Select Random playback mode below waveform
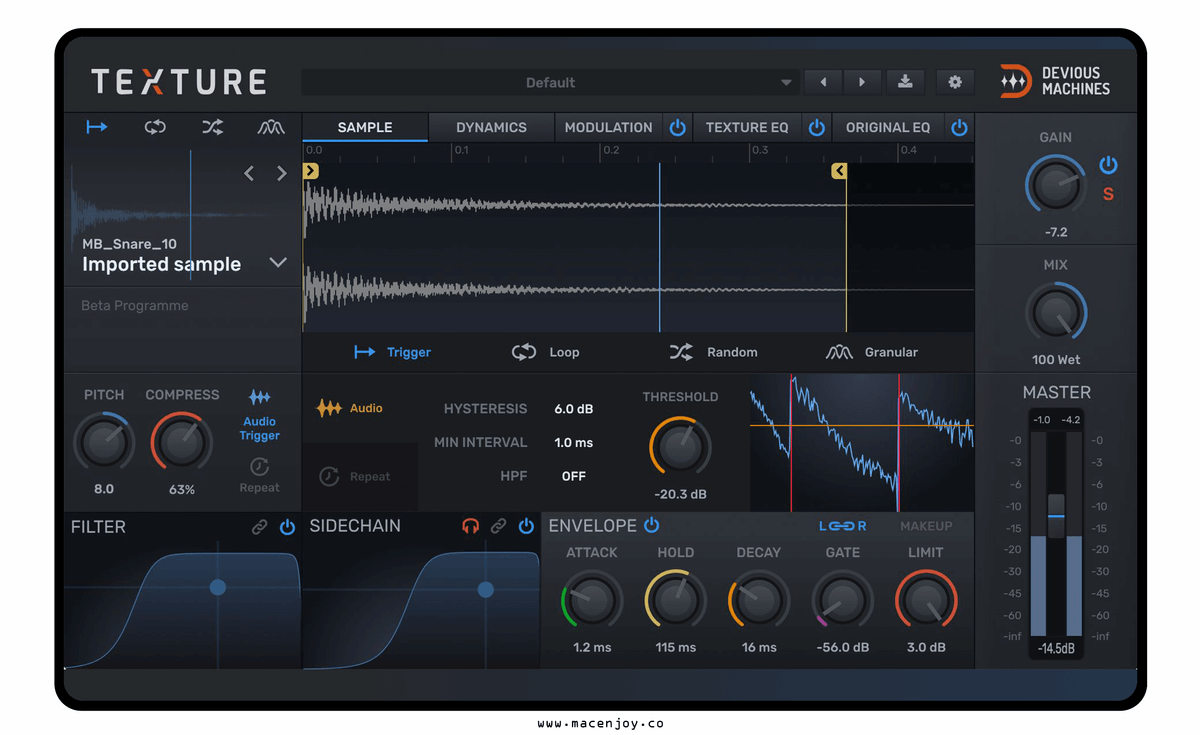1200x735 pixels. [x=714, y=352]
